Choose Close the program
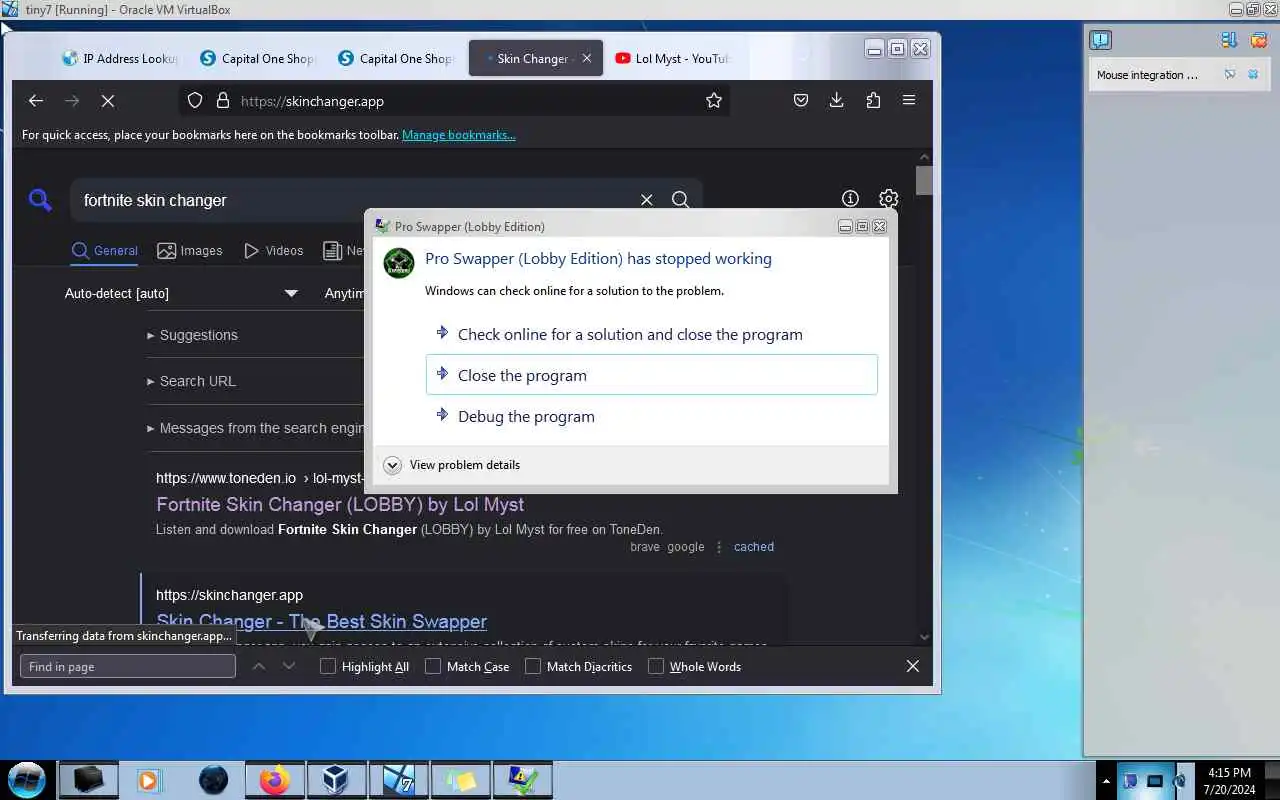This screenshot has width=1280, height=800. pyautogui.click(x=651, y=375)
